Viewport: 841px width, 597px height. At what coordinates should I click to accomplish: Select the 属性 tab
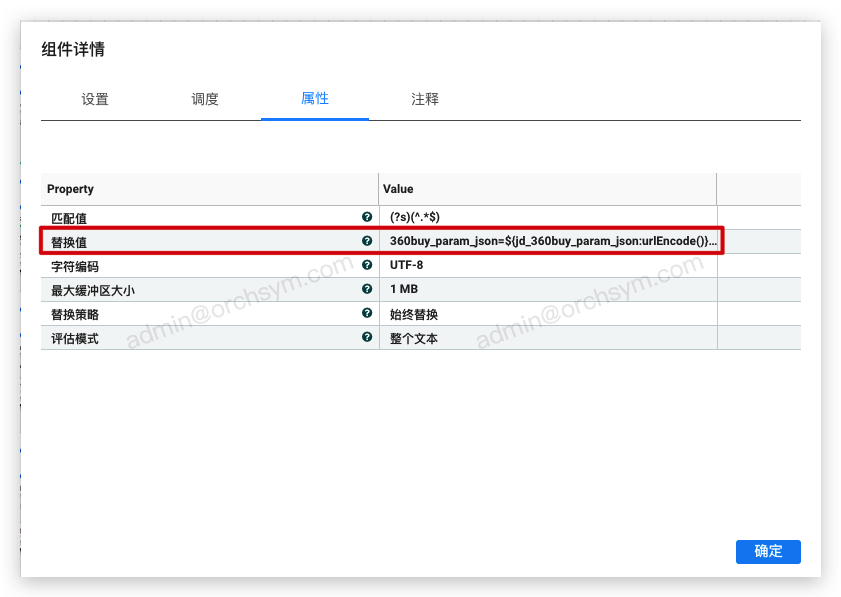coord(315,99)
